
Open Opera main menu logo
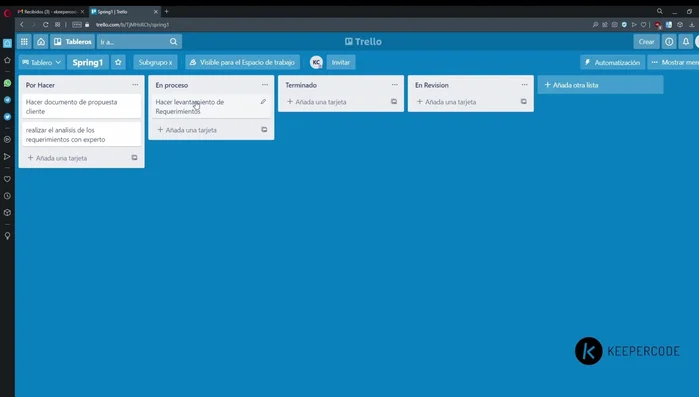7,13
